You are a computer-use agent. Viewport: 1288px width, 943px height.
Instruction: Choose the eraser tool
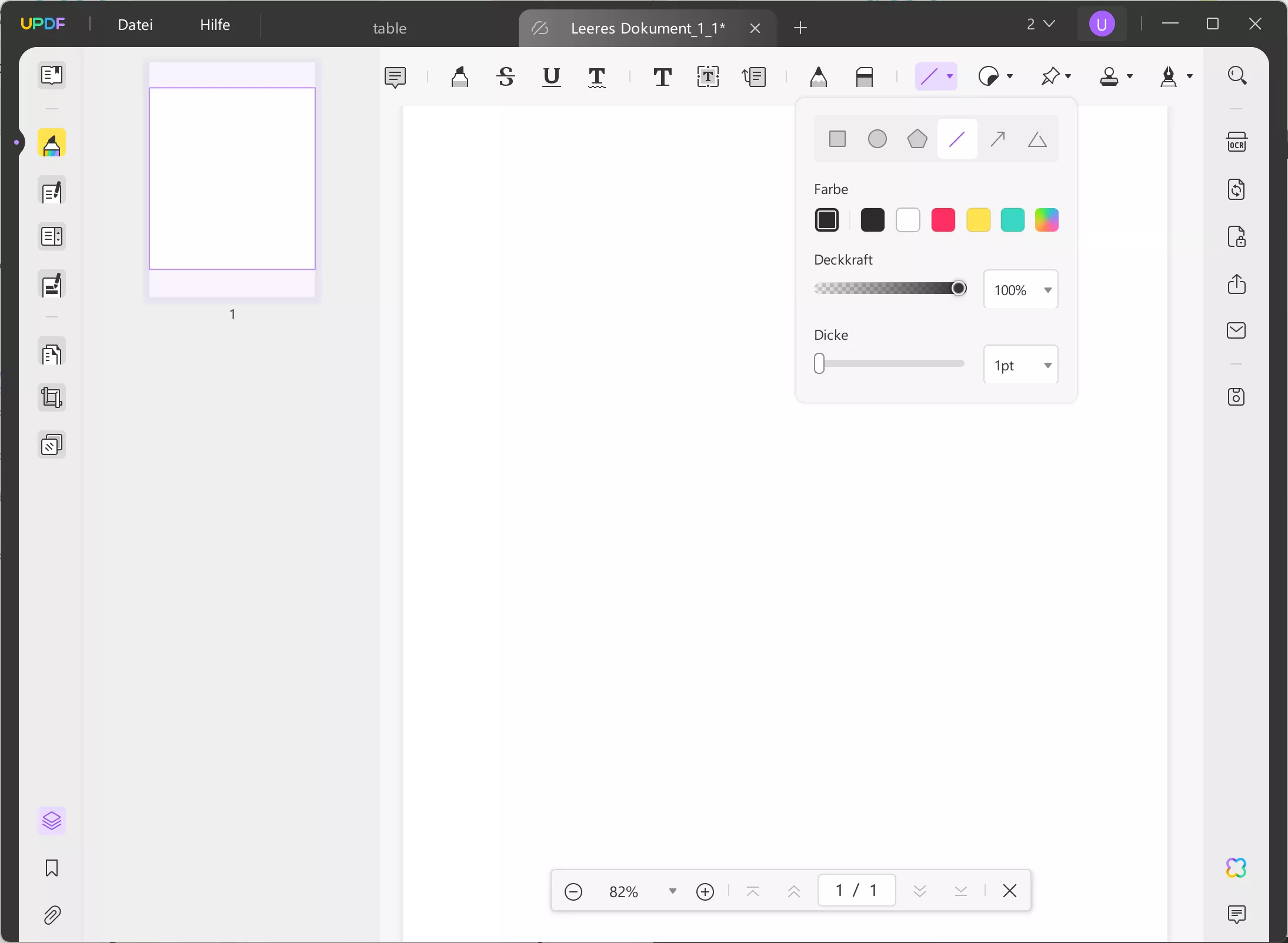864,76
